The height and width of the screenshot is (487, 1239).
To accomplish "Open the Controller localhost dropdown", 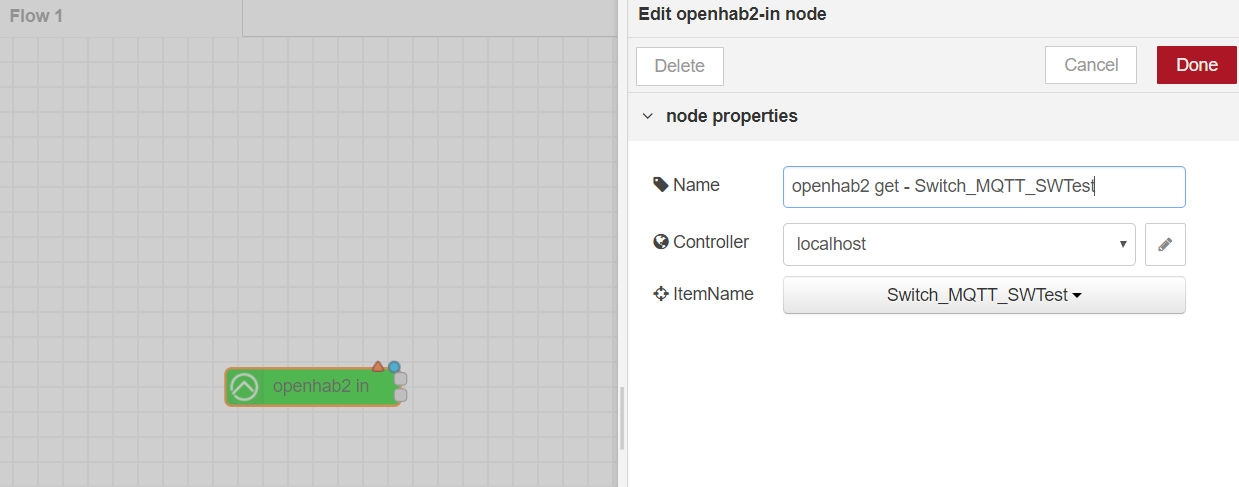I will [x=958, y=244].
